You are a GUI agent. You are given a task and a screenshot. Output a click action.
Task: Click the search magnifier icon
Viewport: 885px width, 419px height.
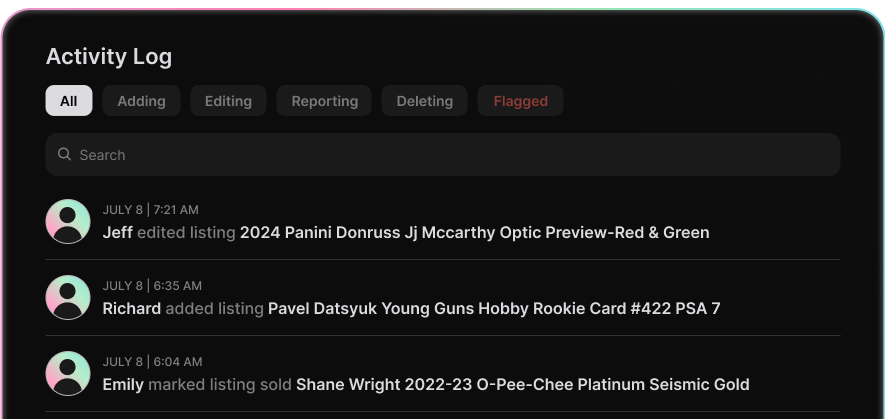click(x=64, y=155)
